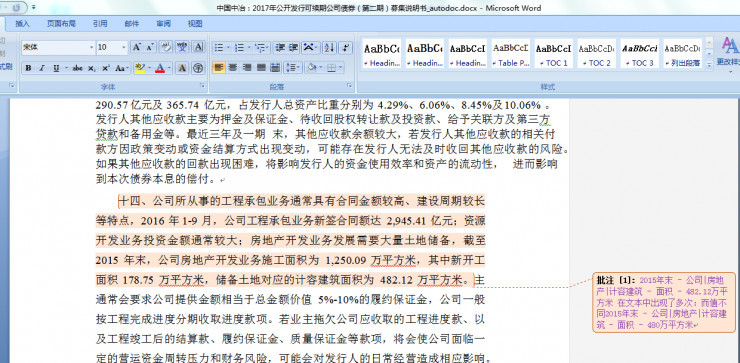Toggle bold formatting button
The height and width of the screenshot is (363, 740).
28,68
